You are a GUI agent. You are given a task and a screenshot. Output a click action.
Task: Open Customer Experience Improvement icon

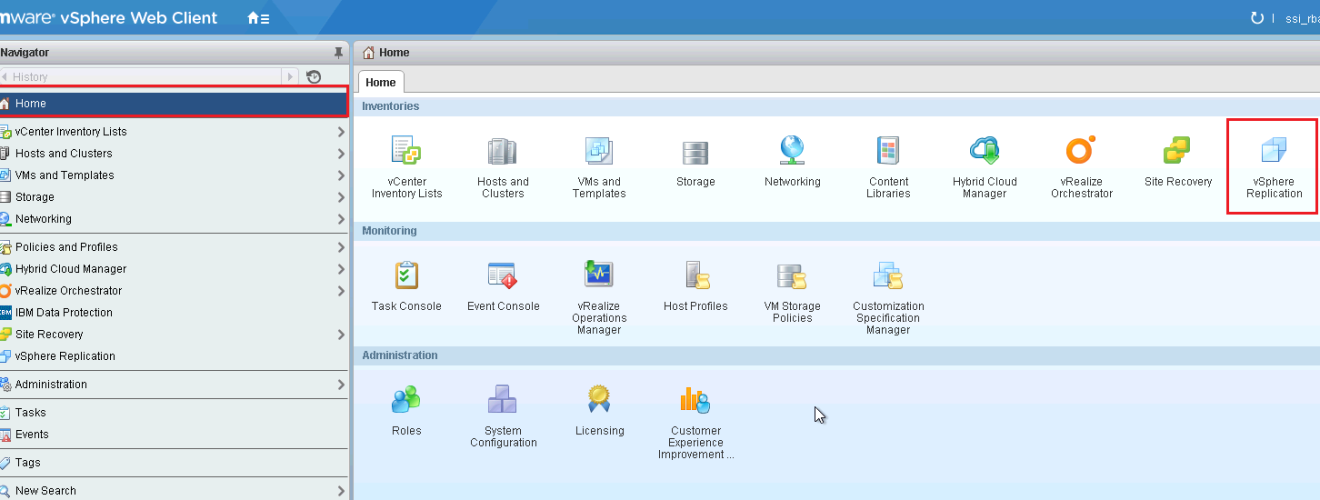coord(695,400)
